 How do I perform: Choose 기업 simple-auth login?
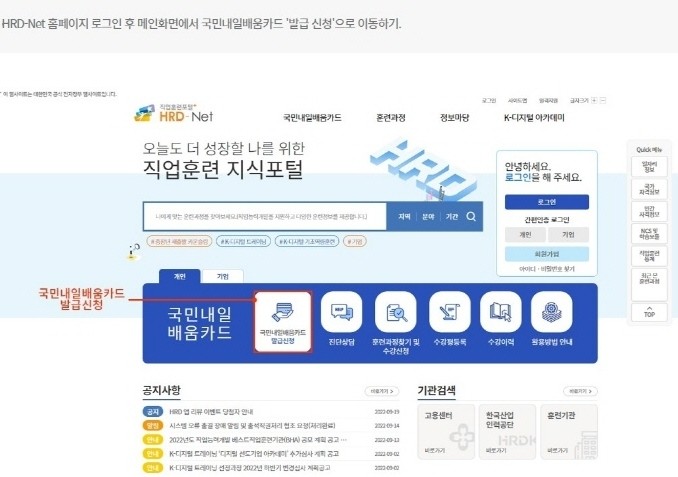pyautogui.click(x=568, y=234)
